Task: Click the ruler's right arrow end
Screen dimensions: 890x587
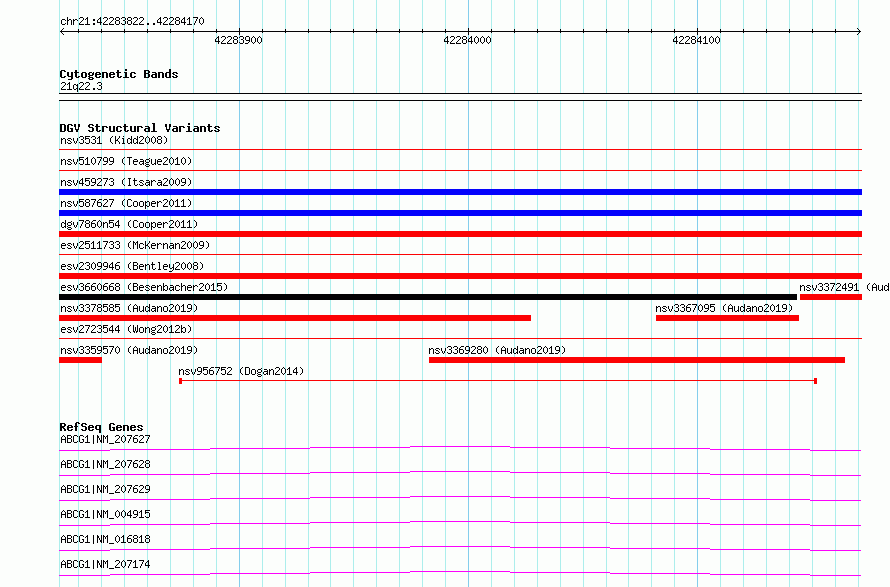Action: coord(859,31)
